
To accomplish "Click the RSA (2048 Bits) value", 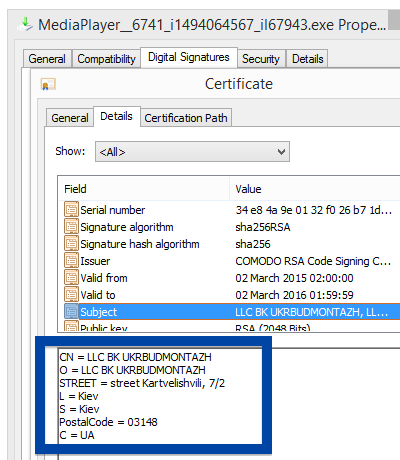I will (273, 327).
